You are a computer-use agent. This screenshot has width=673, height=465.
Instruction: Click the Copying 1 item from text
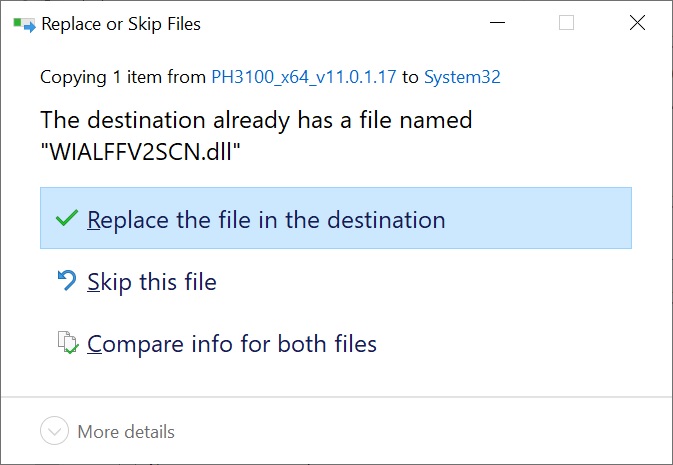point(123,77)
